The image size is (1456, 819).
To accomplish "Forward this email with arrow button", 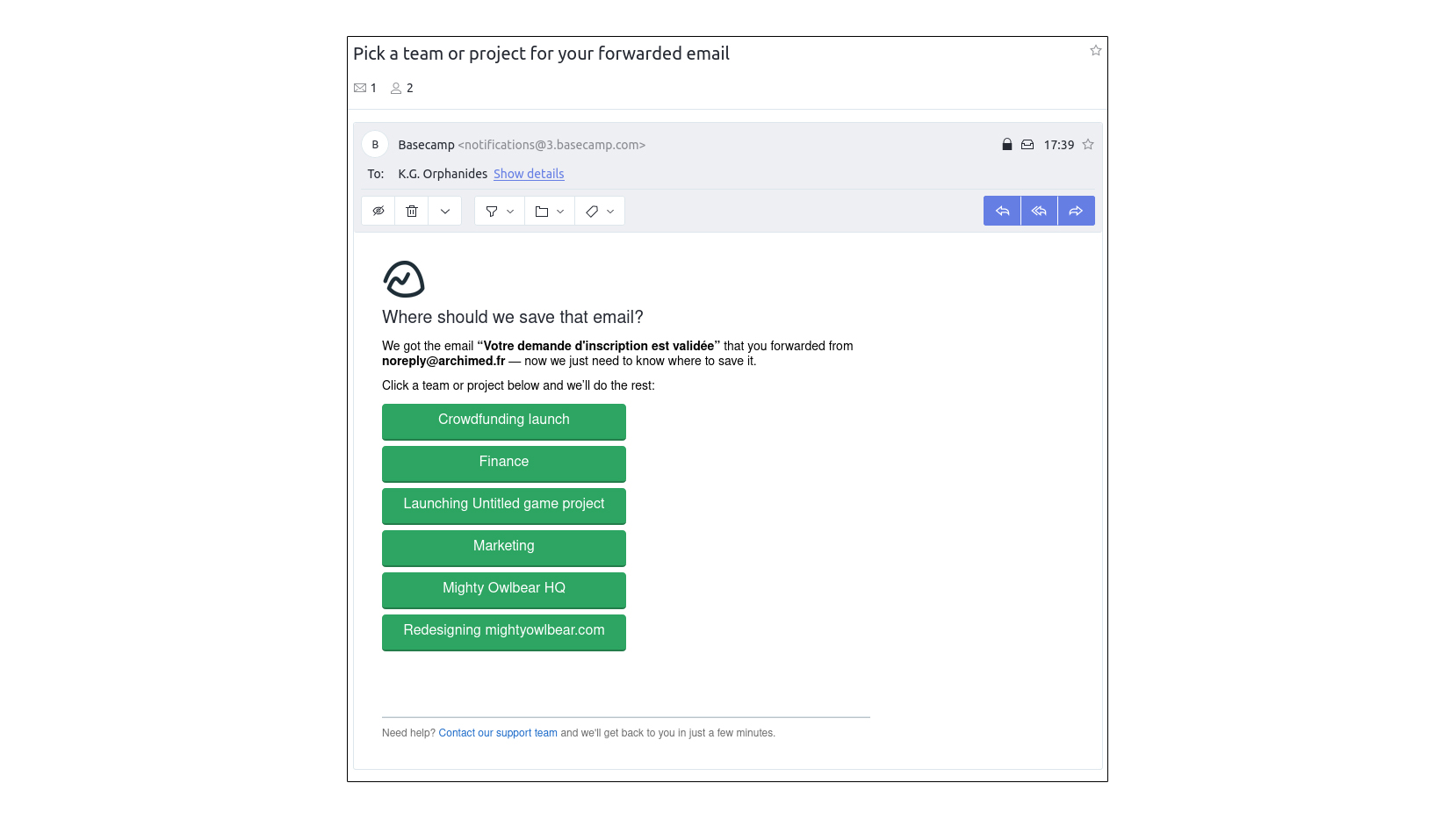I will [x=1076, y=211].
